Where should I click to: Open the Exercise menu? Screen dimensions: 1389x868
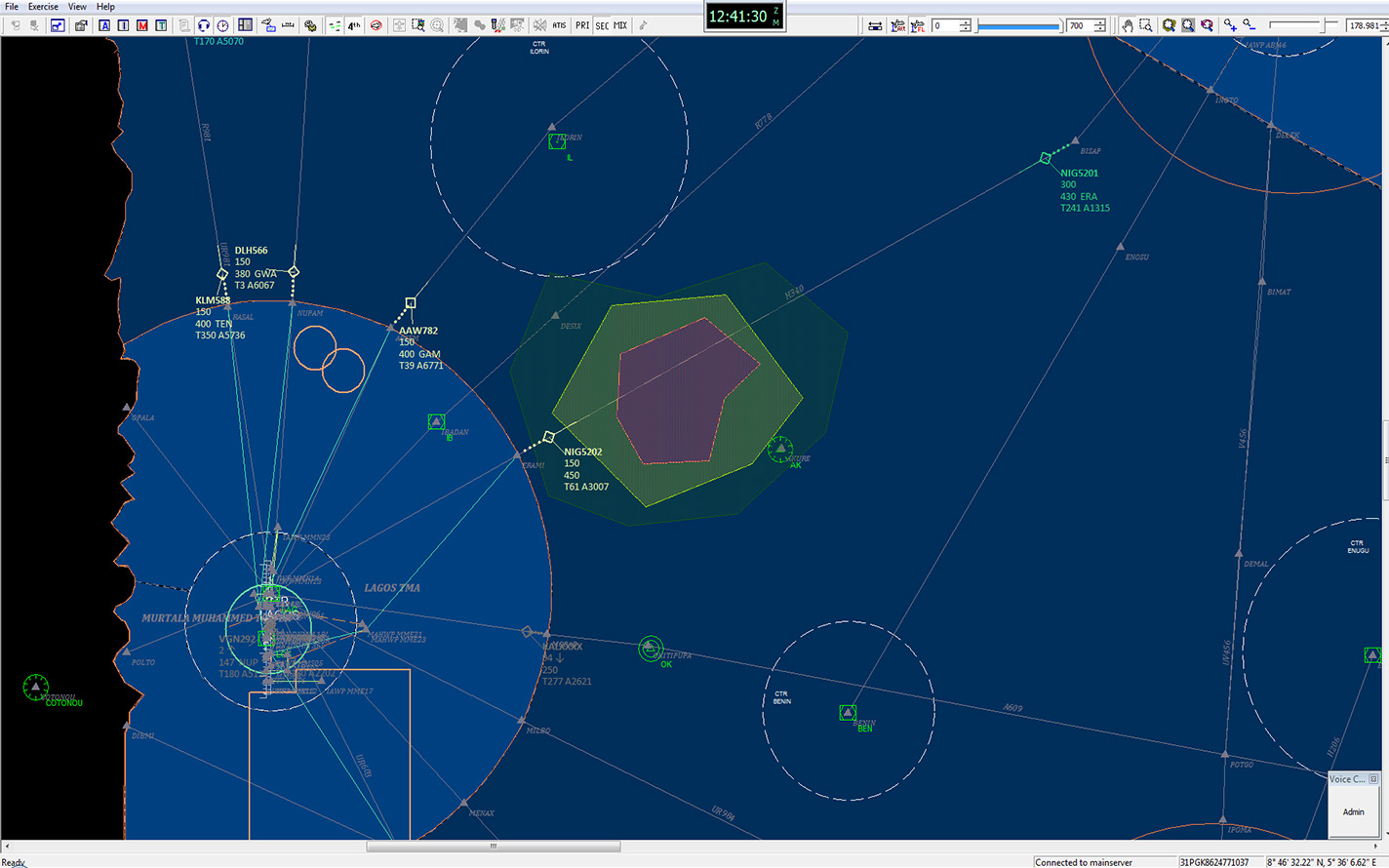43,7
